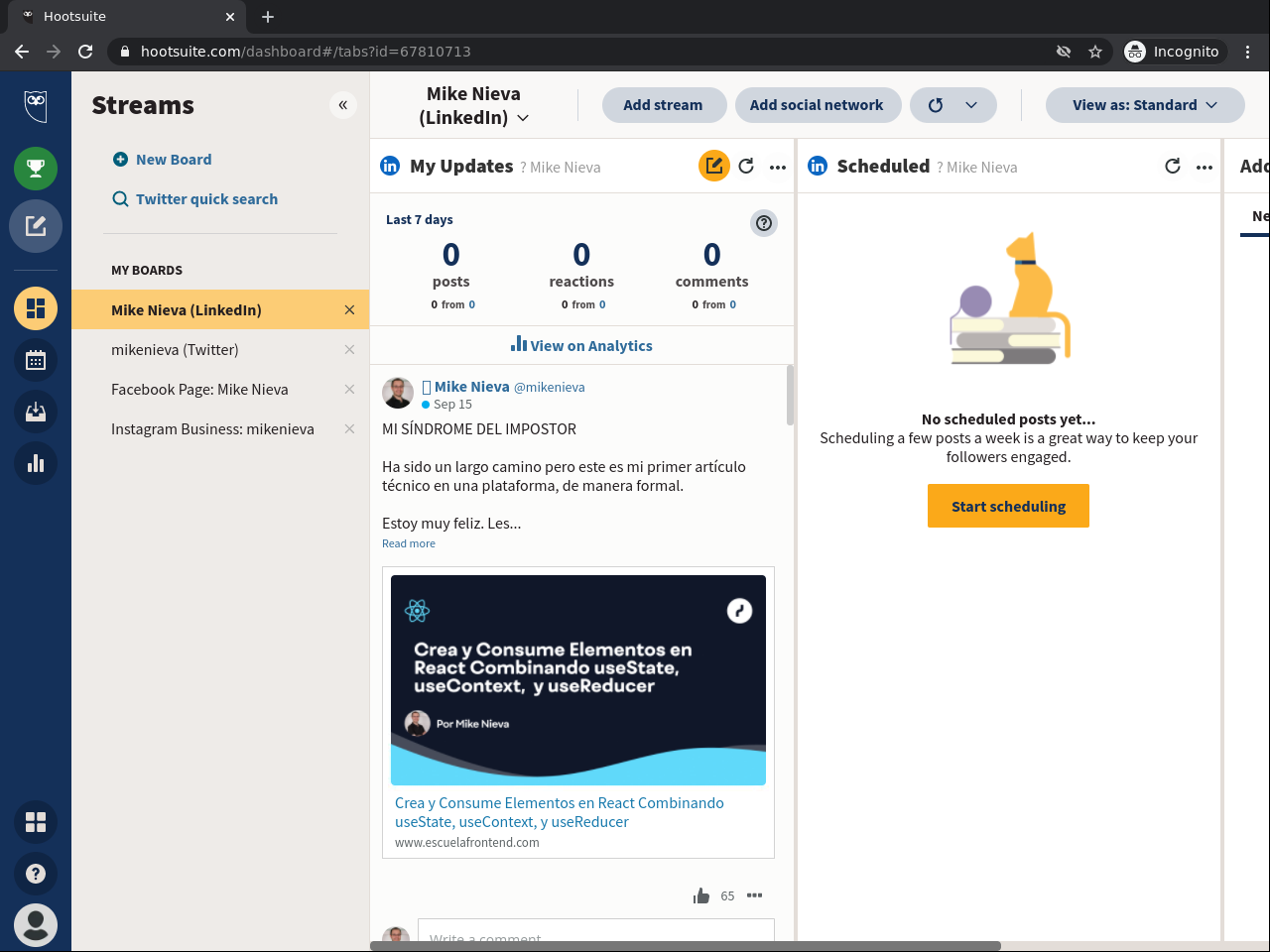Open the Help question mark icon
This screenshot has width=1270, height=952.
coord(36,874)
